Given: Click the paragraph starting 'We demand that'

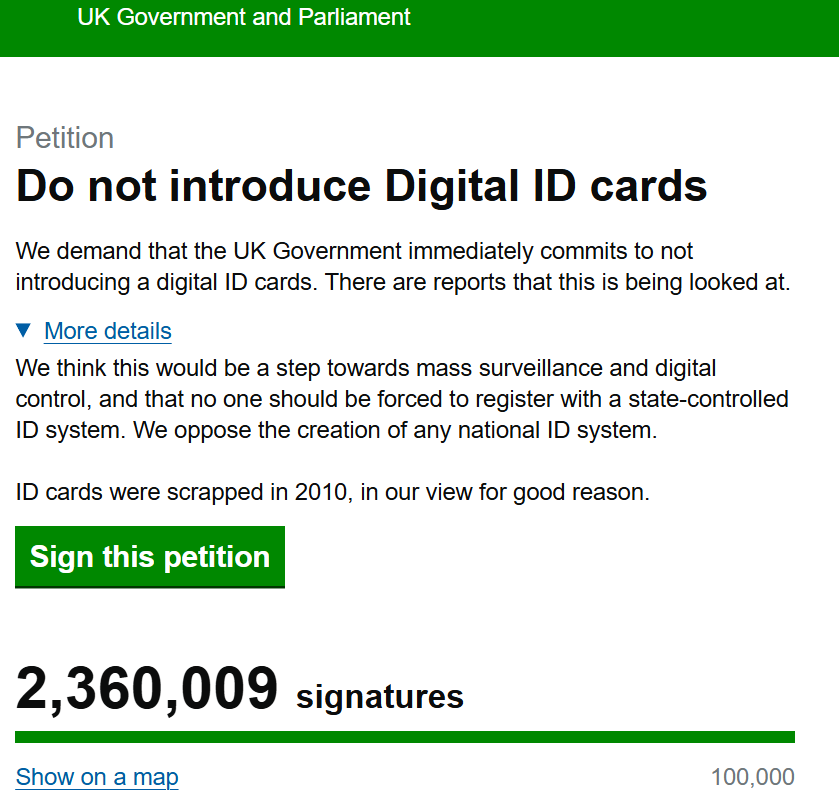Looking at the screenshot, I should pyautogui.click(x=403, y=266).
